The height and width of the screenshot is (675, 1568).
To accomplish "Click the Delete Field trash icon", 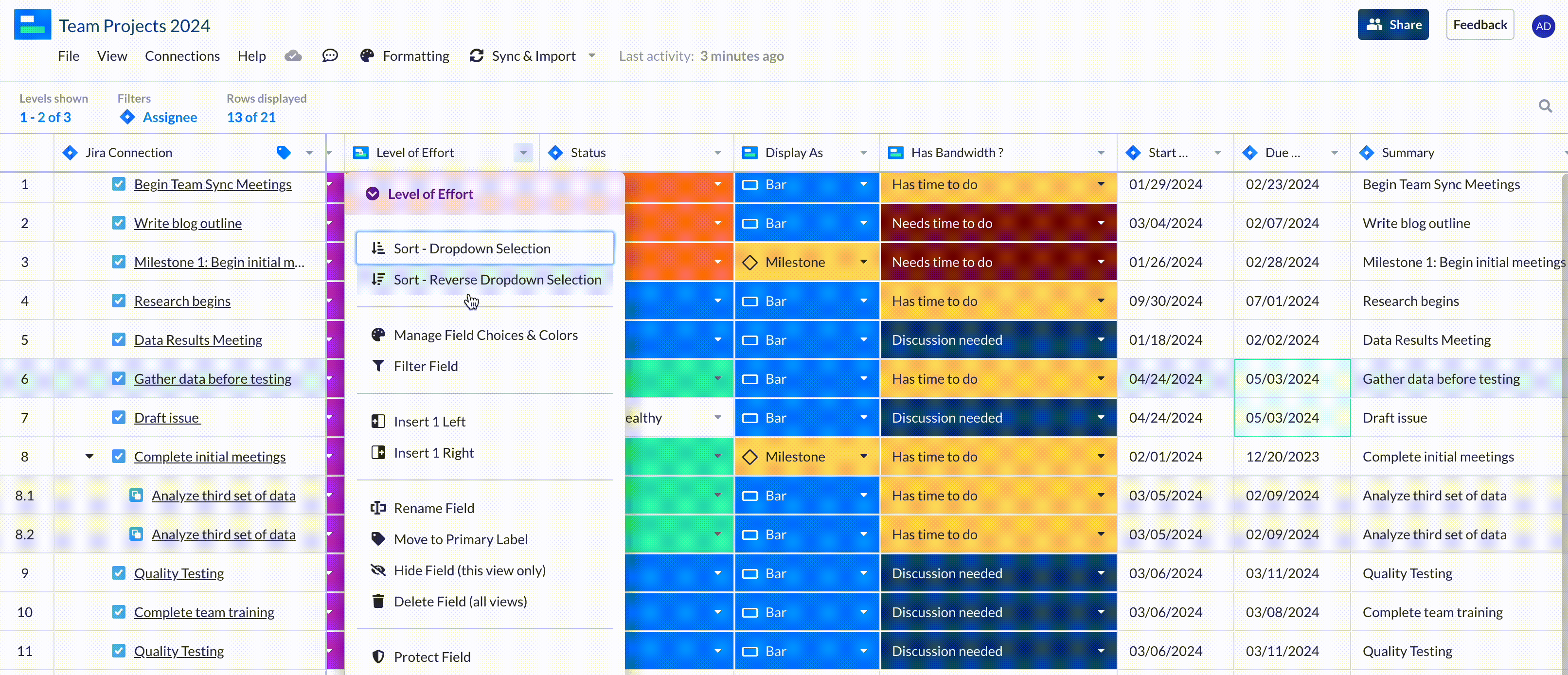I will (378, 602).
